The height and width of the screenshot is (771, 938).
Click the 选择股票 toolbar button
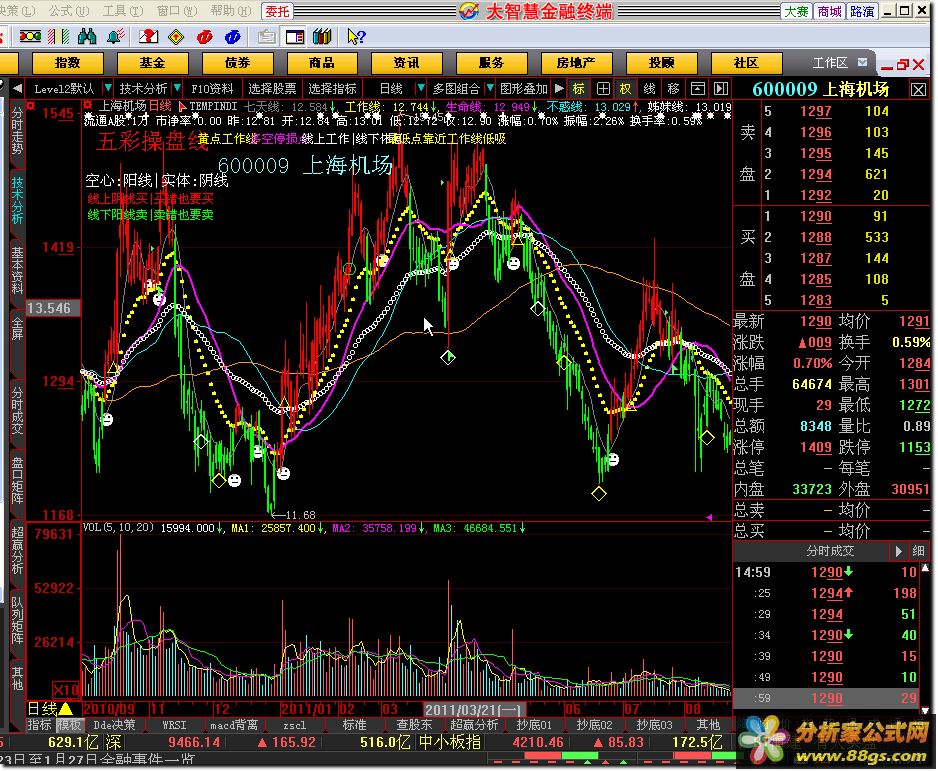(x=272, y=89)
